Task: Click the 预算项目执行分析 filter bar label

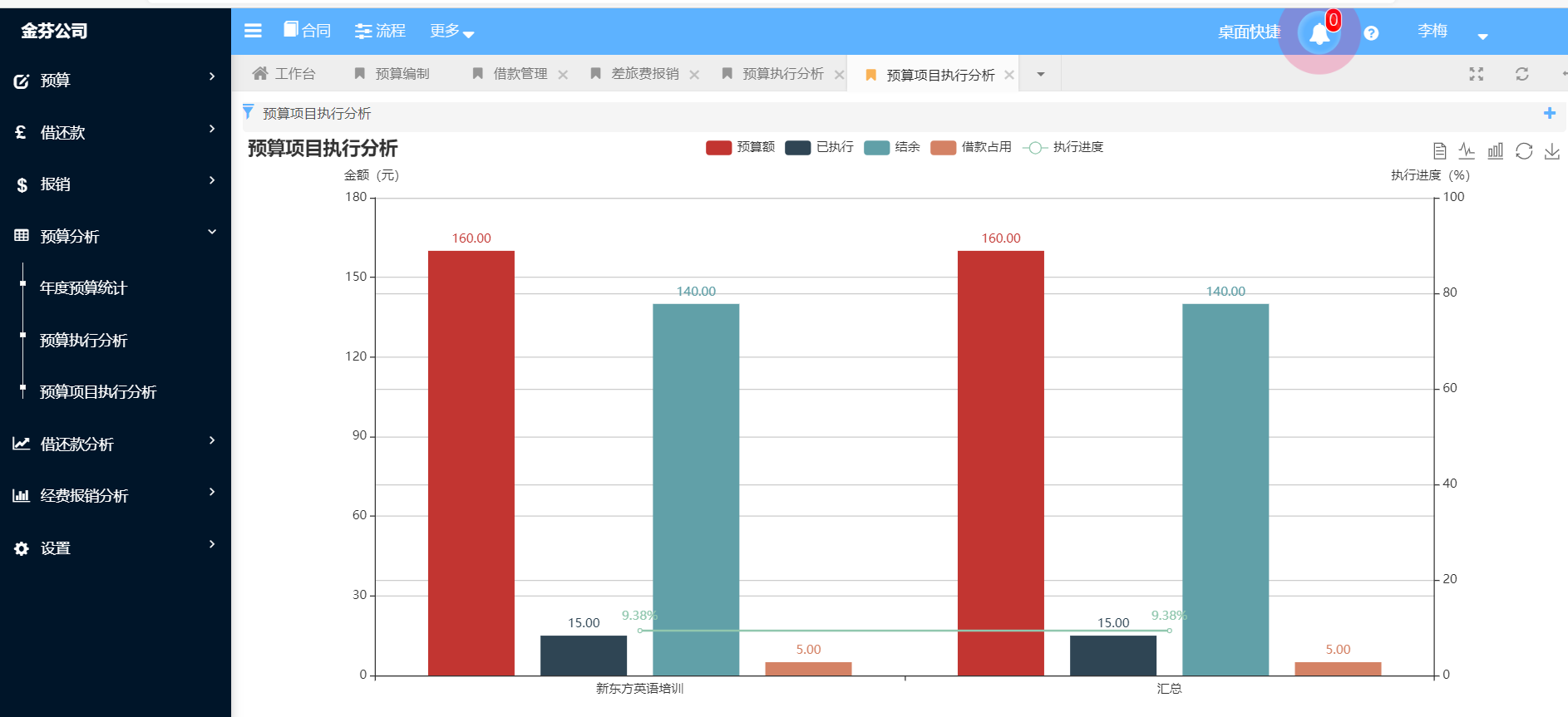Action: tap(317, 113)
